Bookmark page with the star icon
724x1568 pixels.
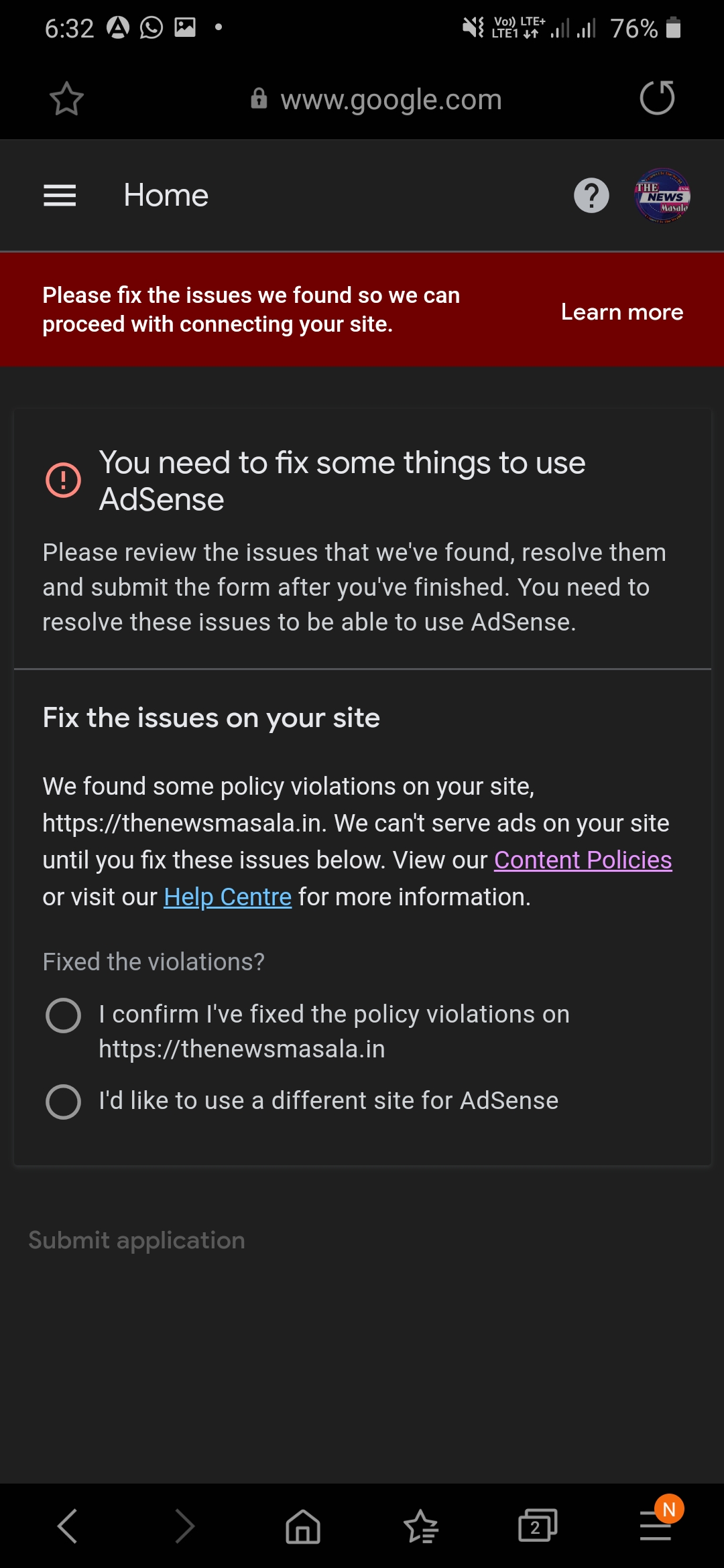pos(66,99)
